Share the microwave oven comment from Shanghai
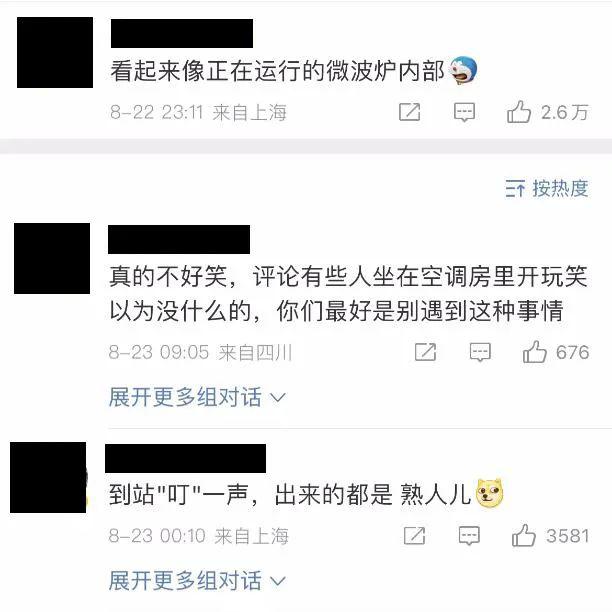612x612 pixels. click(409, 112)
